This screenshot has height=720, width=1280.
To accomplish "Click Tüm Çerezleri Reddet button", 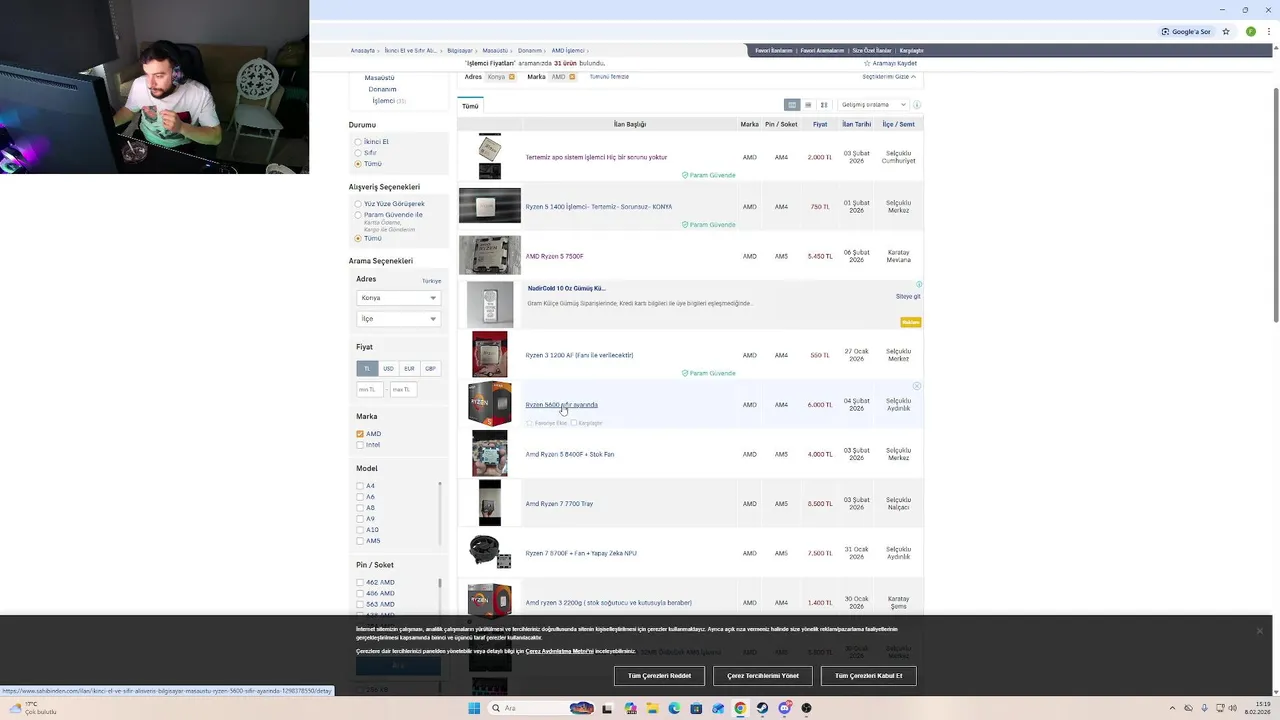I will [x=660, y=676].
